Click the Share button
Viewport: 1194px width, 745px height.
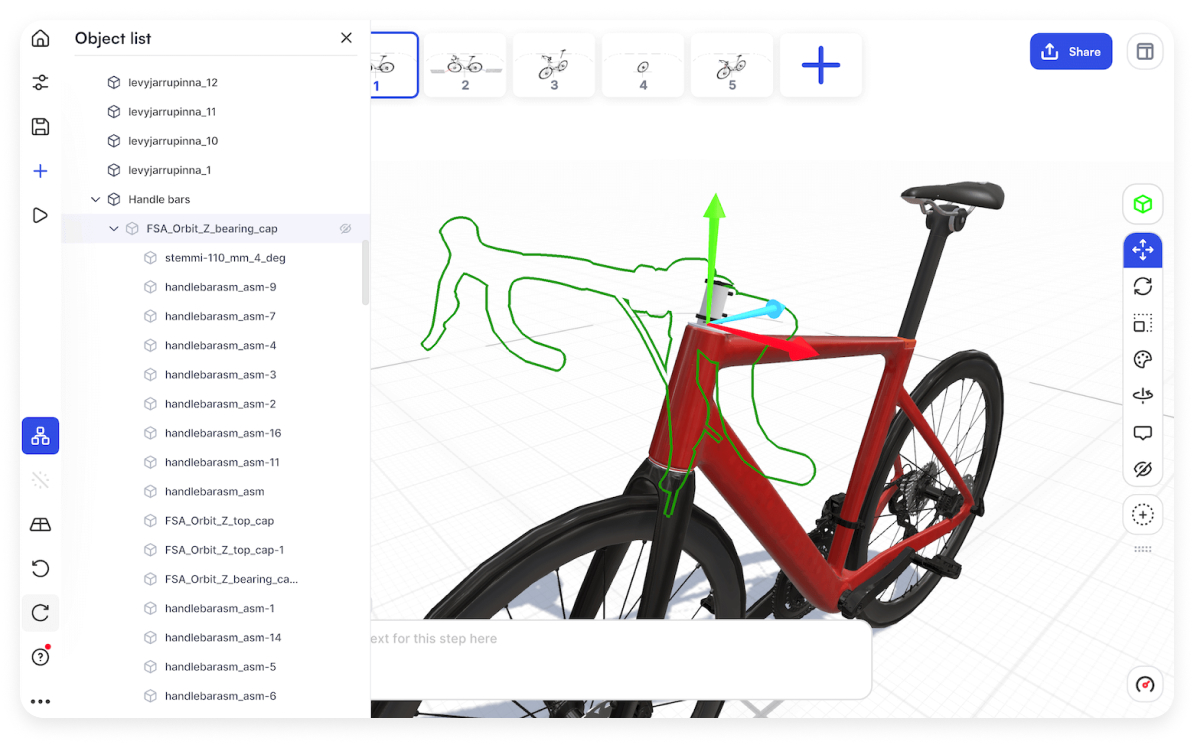pos(1071,52)
